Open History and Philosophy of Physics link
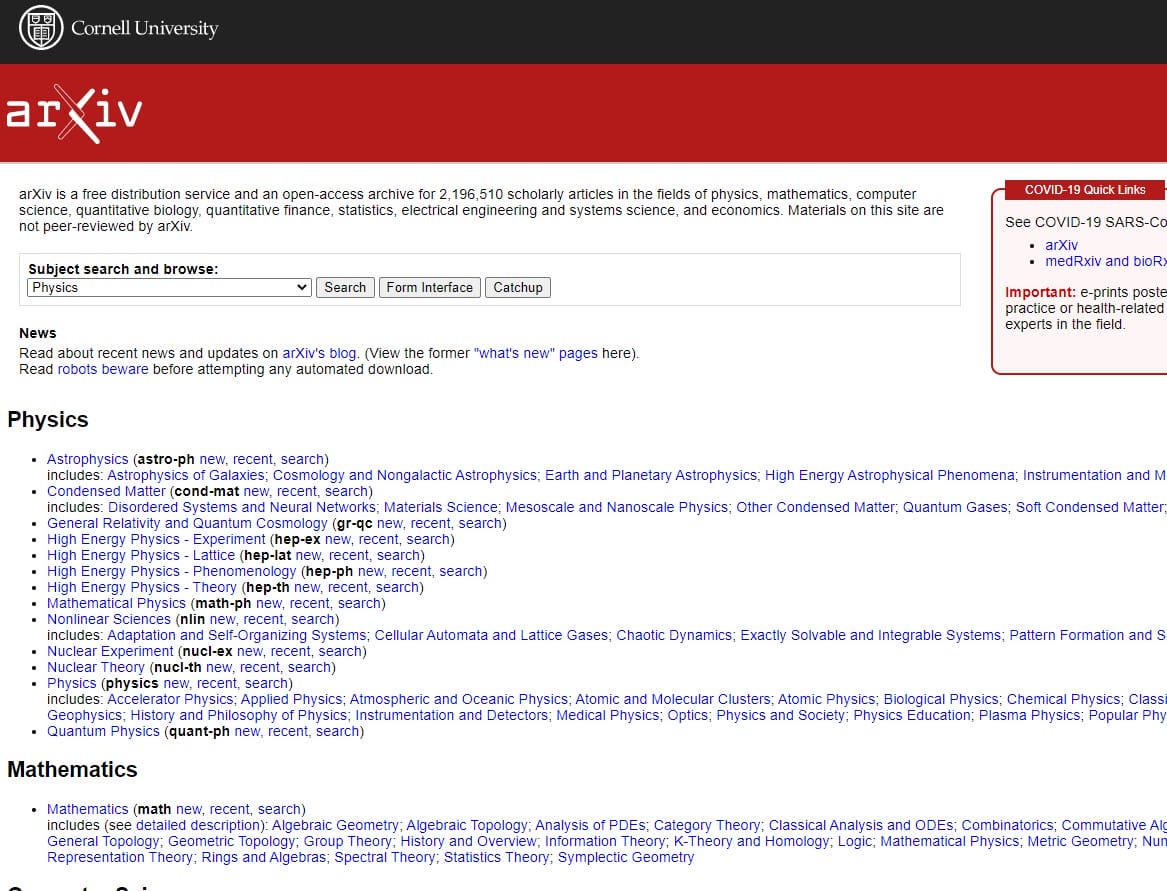Image resolution: width=1167 pixels, height=891 pixels. [239, 715]
